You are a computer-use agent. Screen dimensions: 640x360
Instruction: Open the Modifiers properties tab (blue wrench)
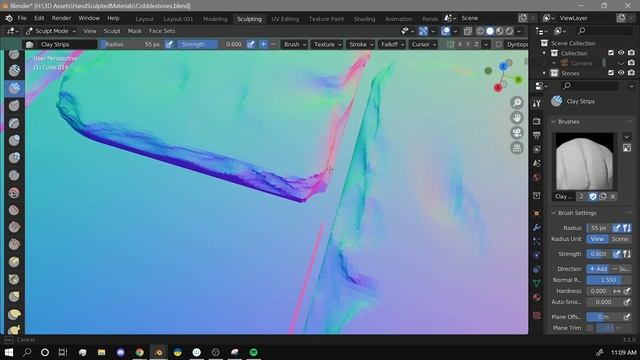tap(537, 227)
